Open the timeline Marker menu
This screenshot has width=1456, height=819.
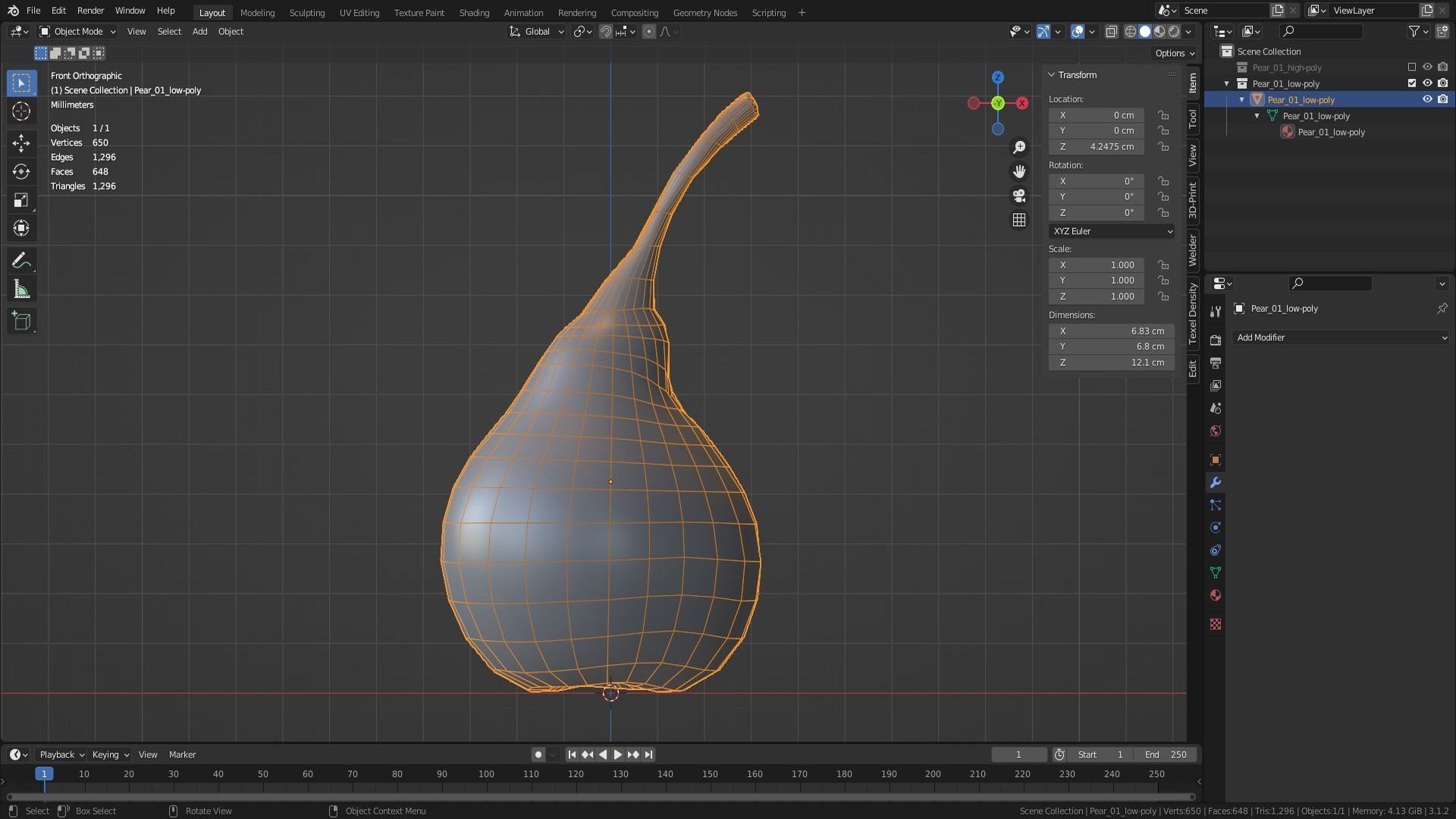182,755
